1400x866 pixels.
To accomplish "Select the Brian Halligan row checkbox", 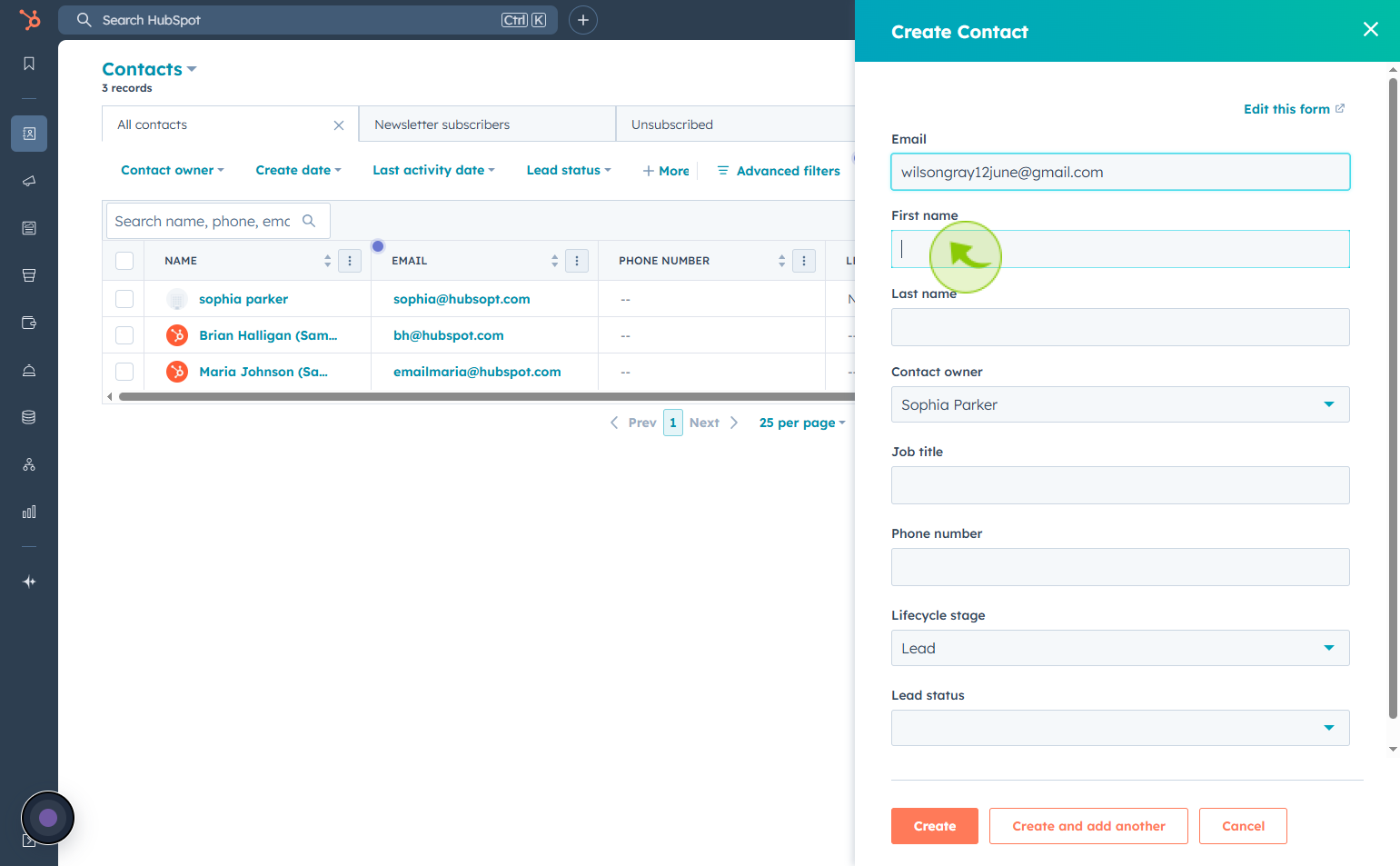I will tap(124, 335).
